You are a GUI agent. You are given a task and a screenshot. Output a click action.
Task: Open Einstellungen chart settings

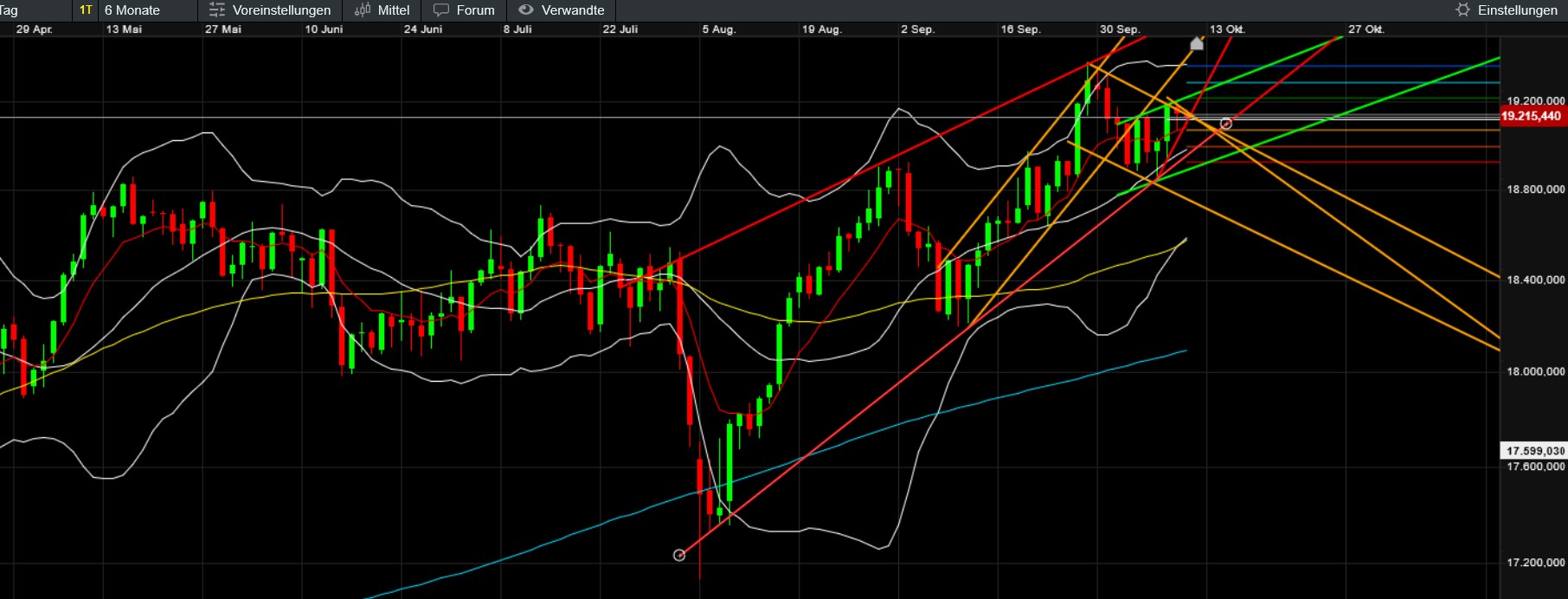coord(1507,10)
